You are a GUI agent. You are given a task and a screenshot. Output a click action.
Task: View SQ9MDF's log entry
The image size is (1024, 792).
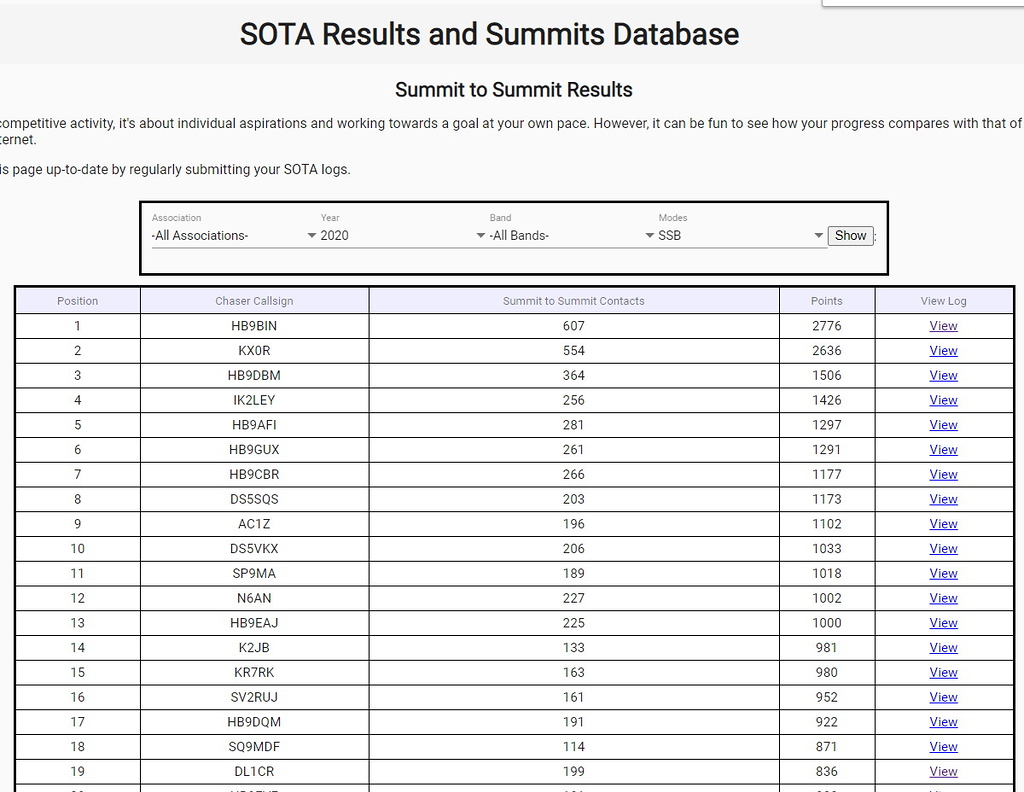point(943,746)
